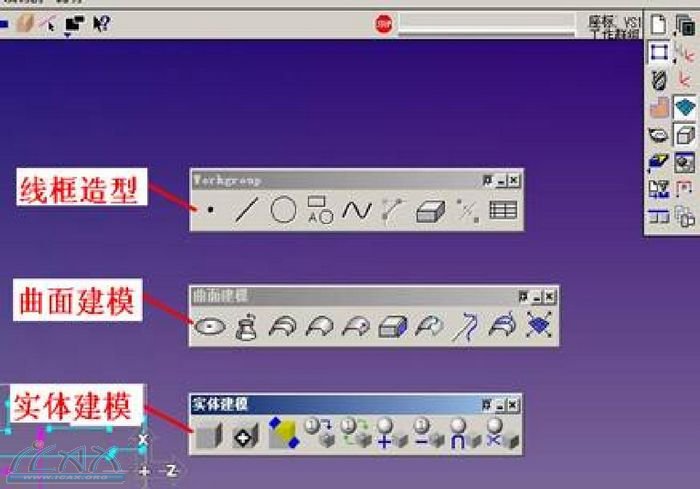Select the point tool in Workgroup toolbar
This screenshot has height=489, width=700.
pos(211,209)
